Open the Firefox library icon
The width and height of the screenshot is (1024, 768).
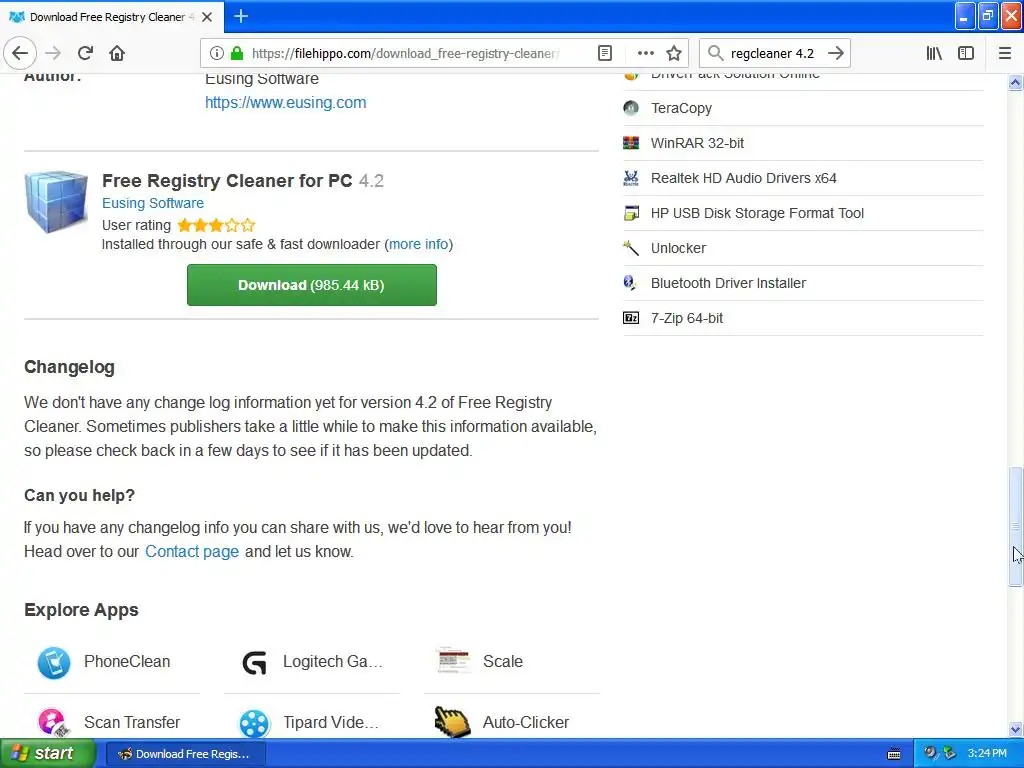click(934, 53)
